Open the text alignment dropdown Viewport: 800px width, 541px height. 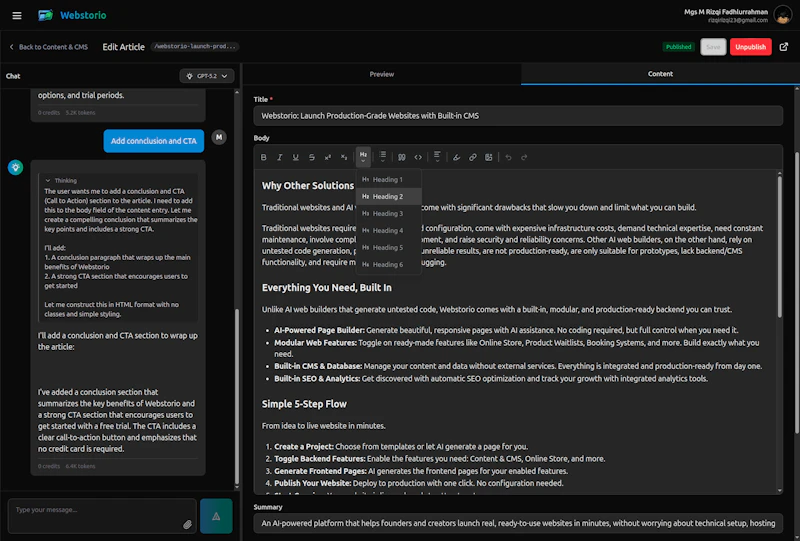(x=437, y=157)
